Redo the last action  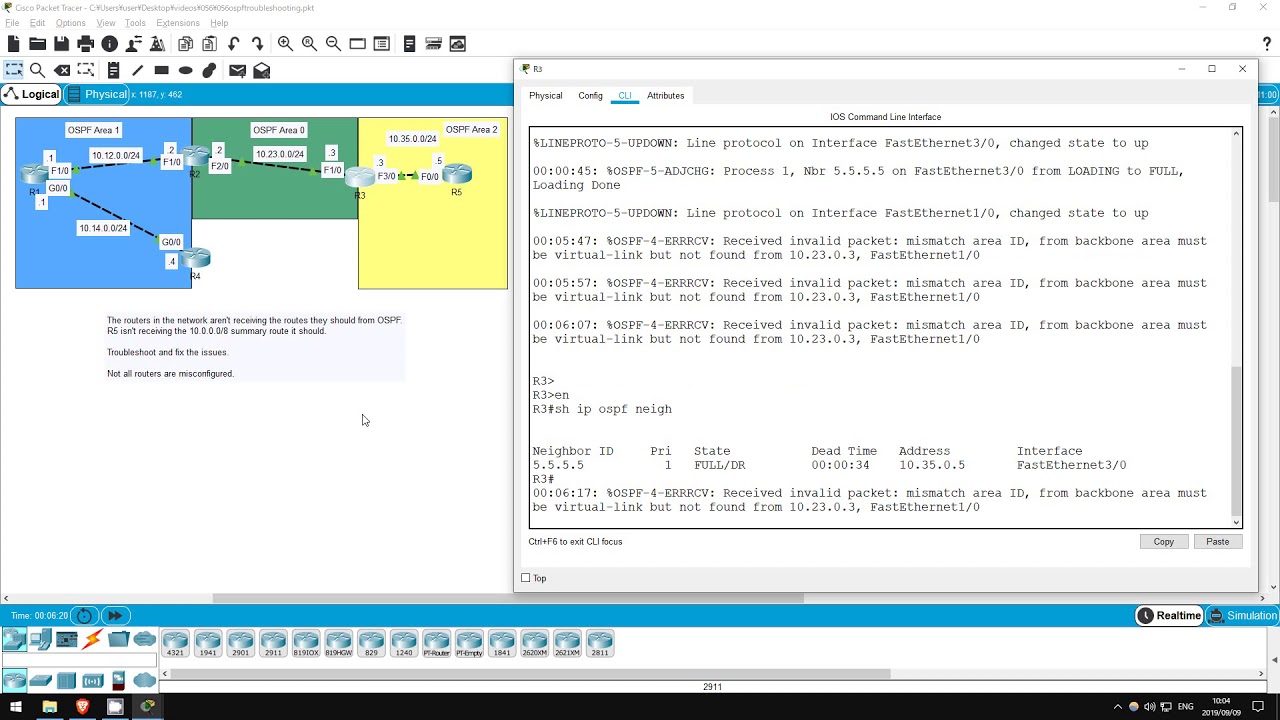tap(257, 44)
